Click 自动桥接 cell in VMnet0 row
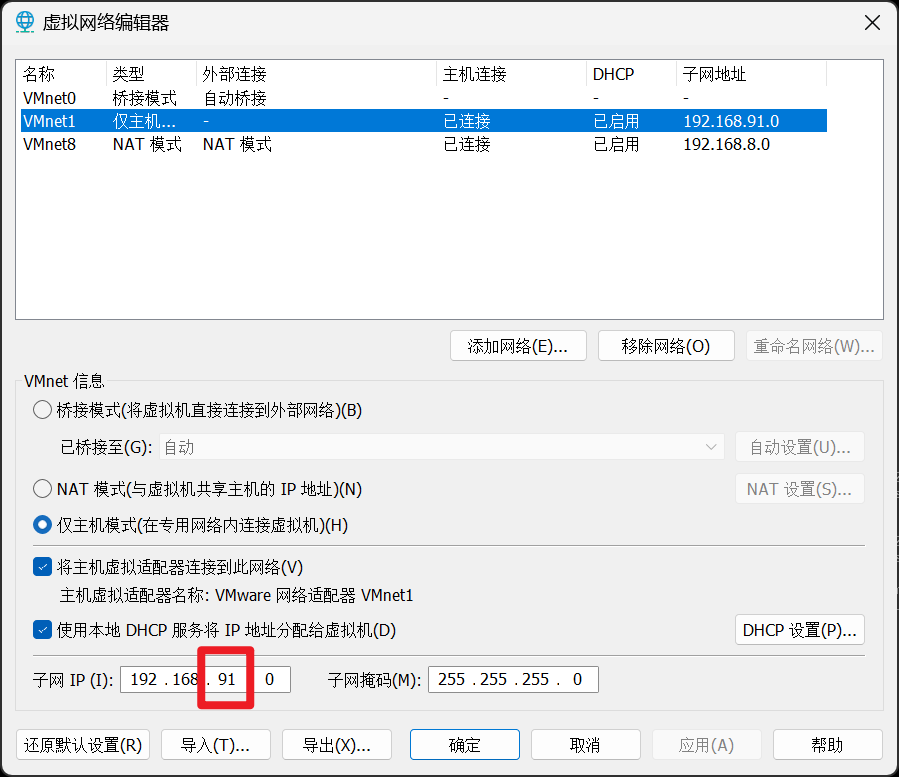This screenshot has width=899, height=777. point(235,98)
